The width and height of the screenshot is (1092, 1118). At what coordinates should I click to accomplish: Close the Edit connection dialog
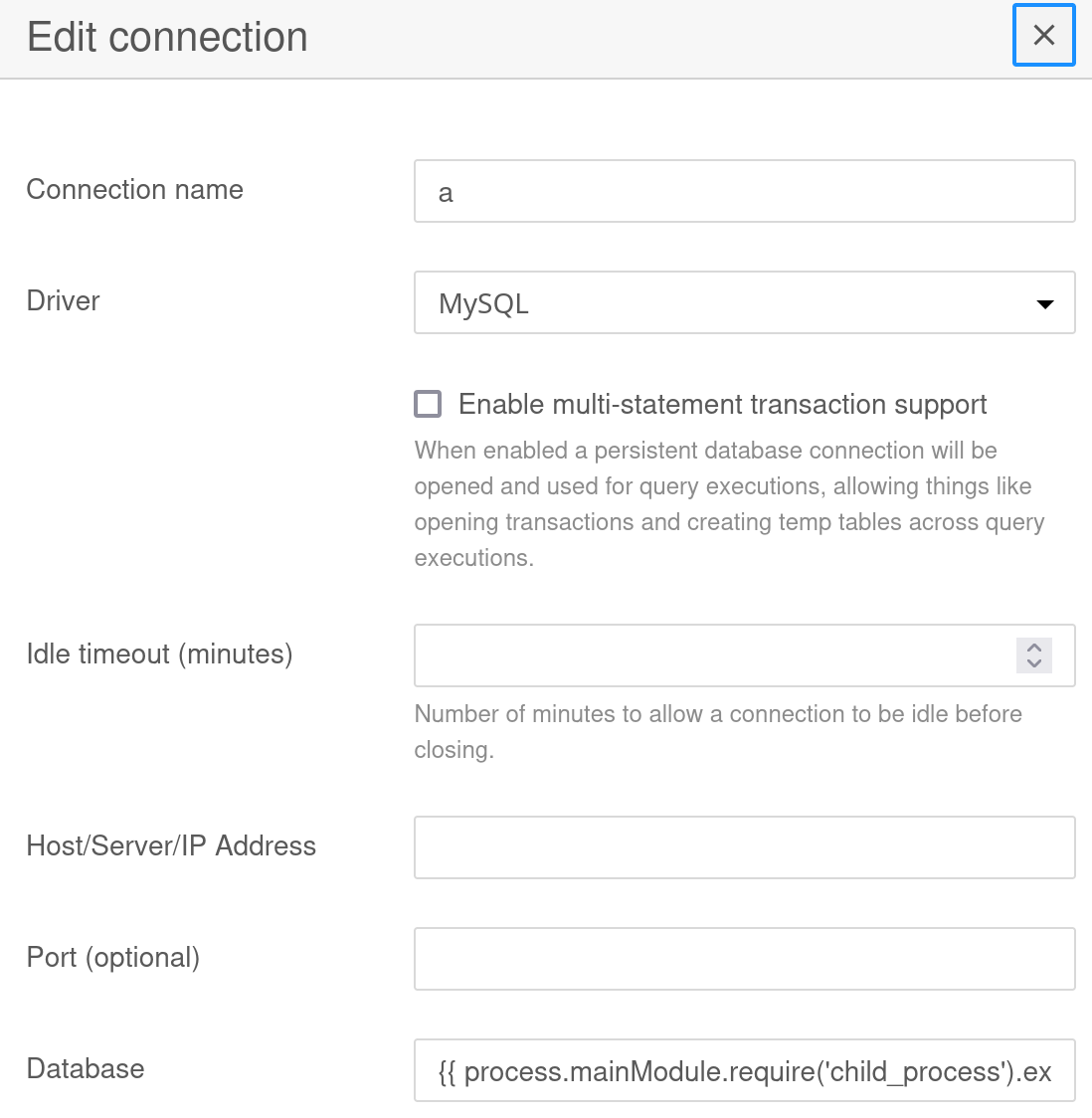click(x=1043, y=36)
